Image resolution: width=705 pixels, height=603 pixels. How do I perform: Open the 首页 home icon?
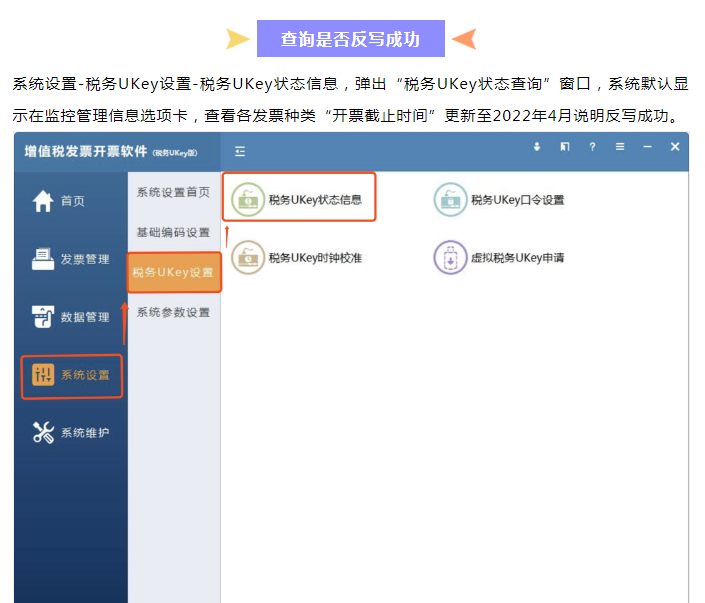point(43,201)
